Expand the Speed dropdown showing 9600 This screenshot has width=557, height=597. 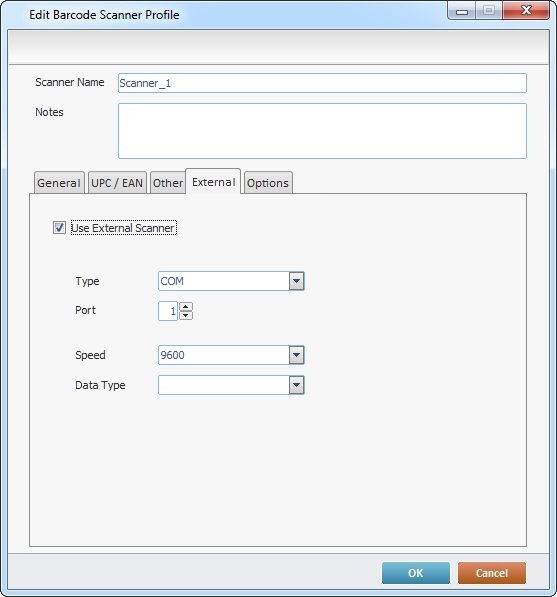click(231, 355)
